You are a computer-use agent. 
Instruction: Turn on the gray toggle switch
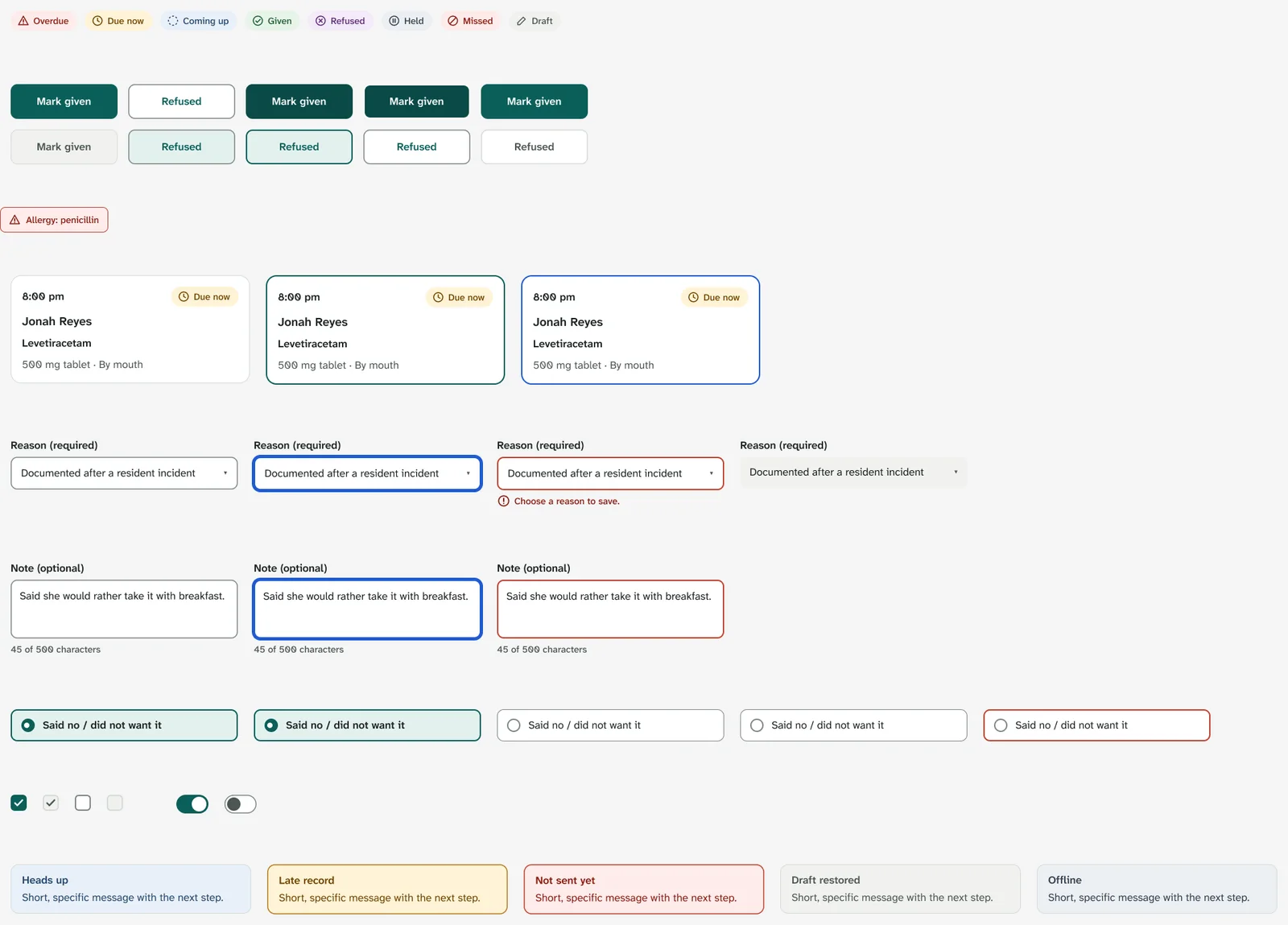pos(241,803)
